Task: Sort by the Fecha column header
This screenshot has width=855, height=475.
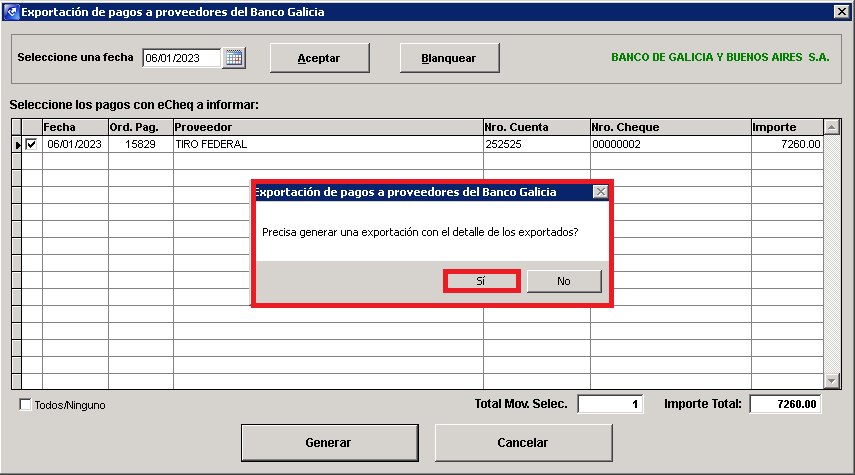Action: pos(75,127)
